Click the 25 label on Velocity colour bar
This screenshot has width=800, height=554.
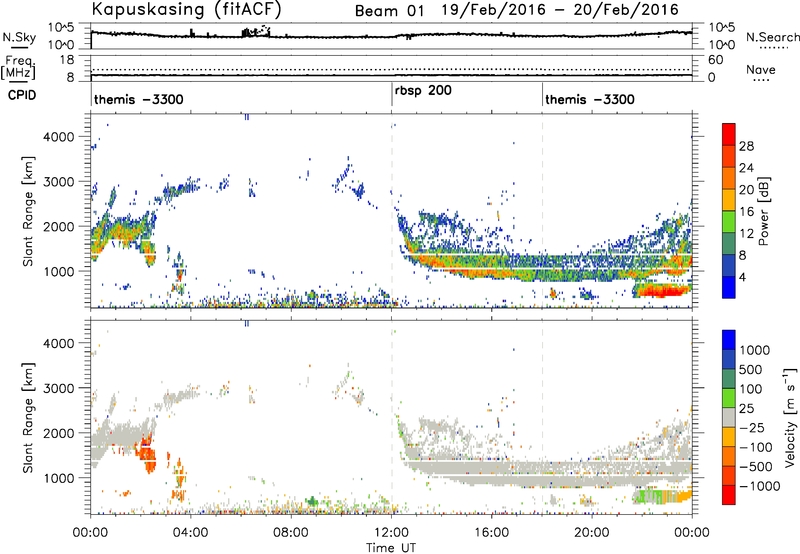coord(746,408)
